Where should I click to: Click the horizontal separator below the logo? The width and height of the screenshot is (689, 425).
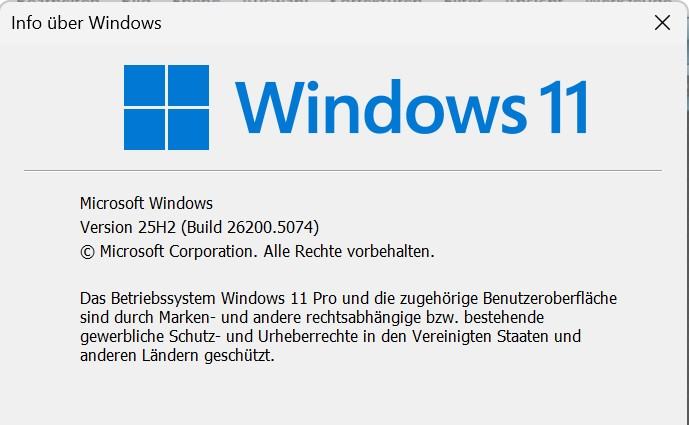pyautogui.click(x=343, y=171)
